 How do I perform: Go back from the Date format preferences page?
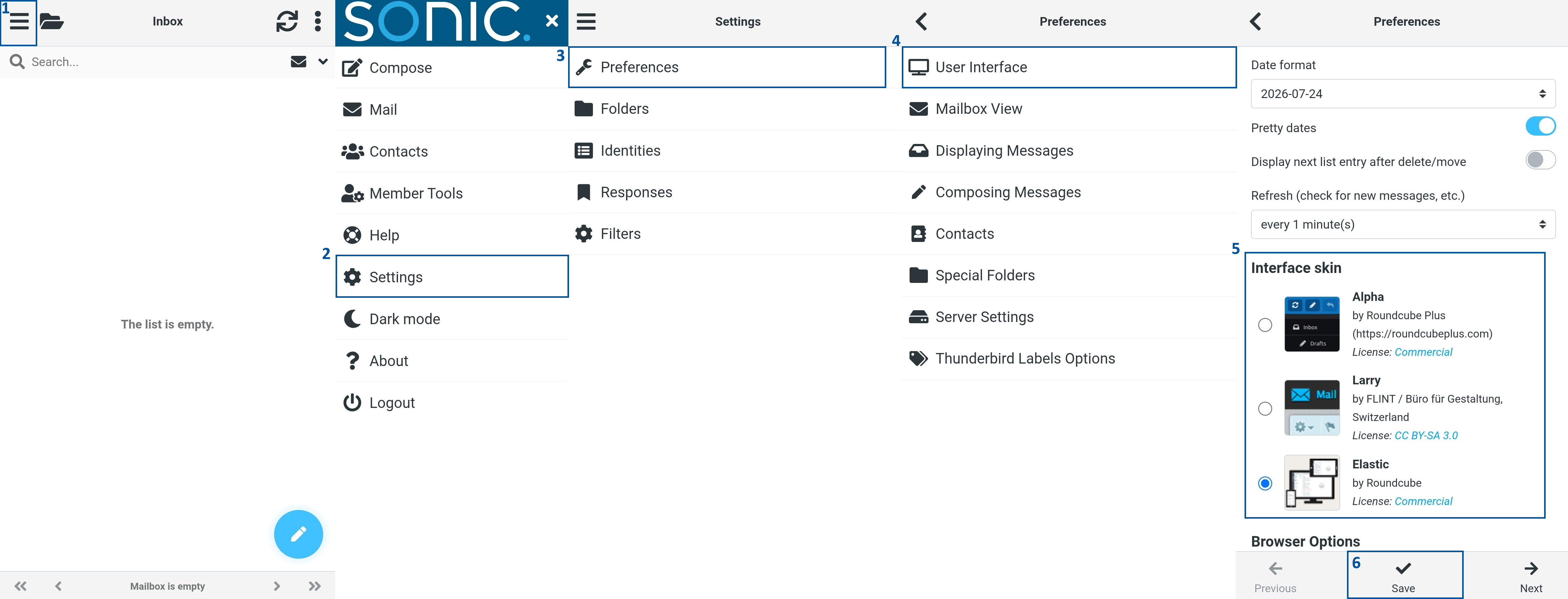click(x=1255, y=21)
